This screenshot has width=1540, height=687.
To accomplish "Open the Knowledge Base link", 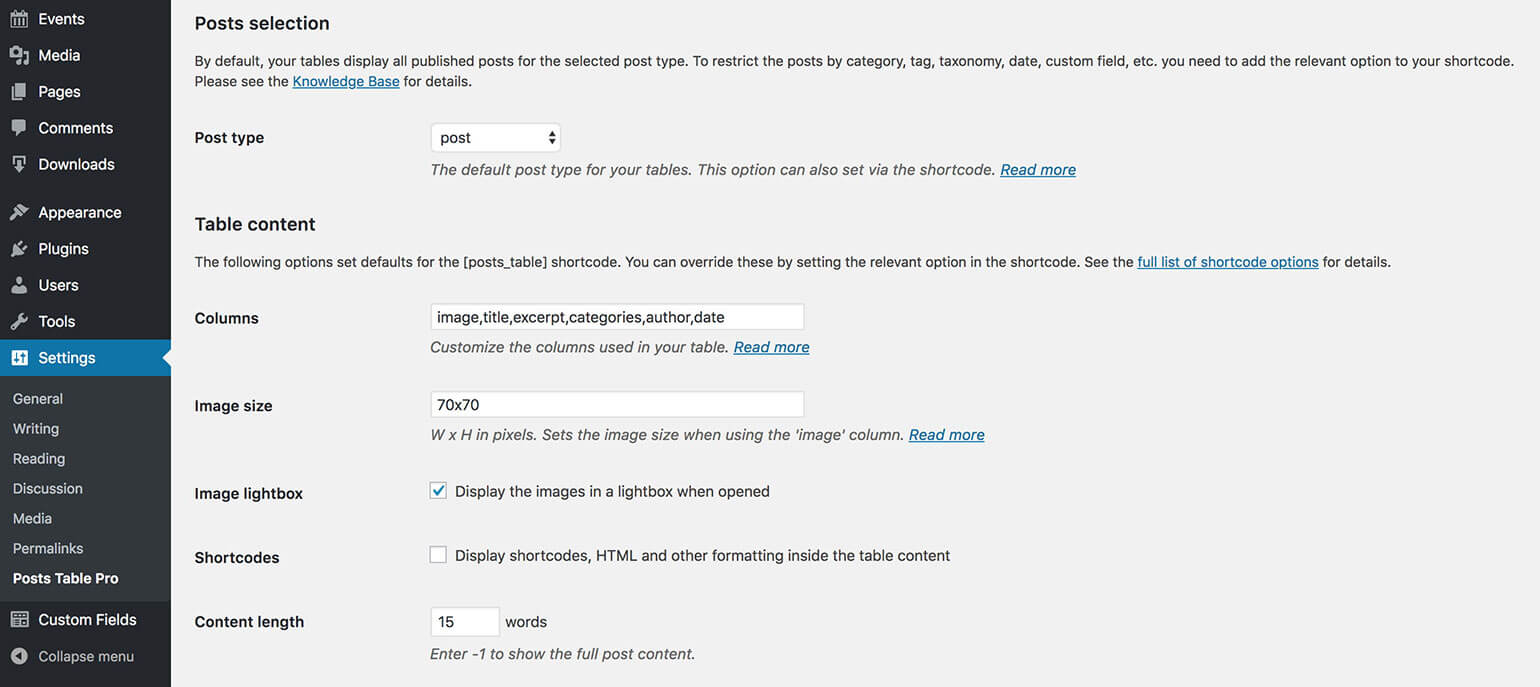I will [x=345, y=81].
